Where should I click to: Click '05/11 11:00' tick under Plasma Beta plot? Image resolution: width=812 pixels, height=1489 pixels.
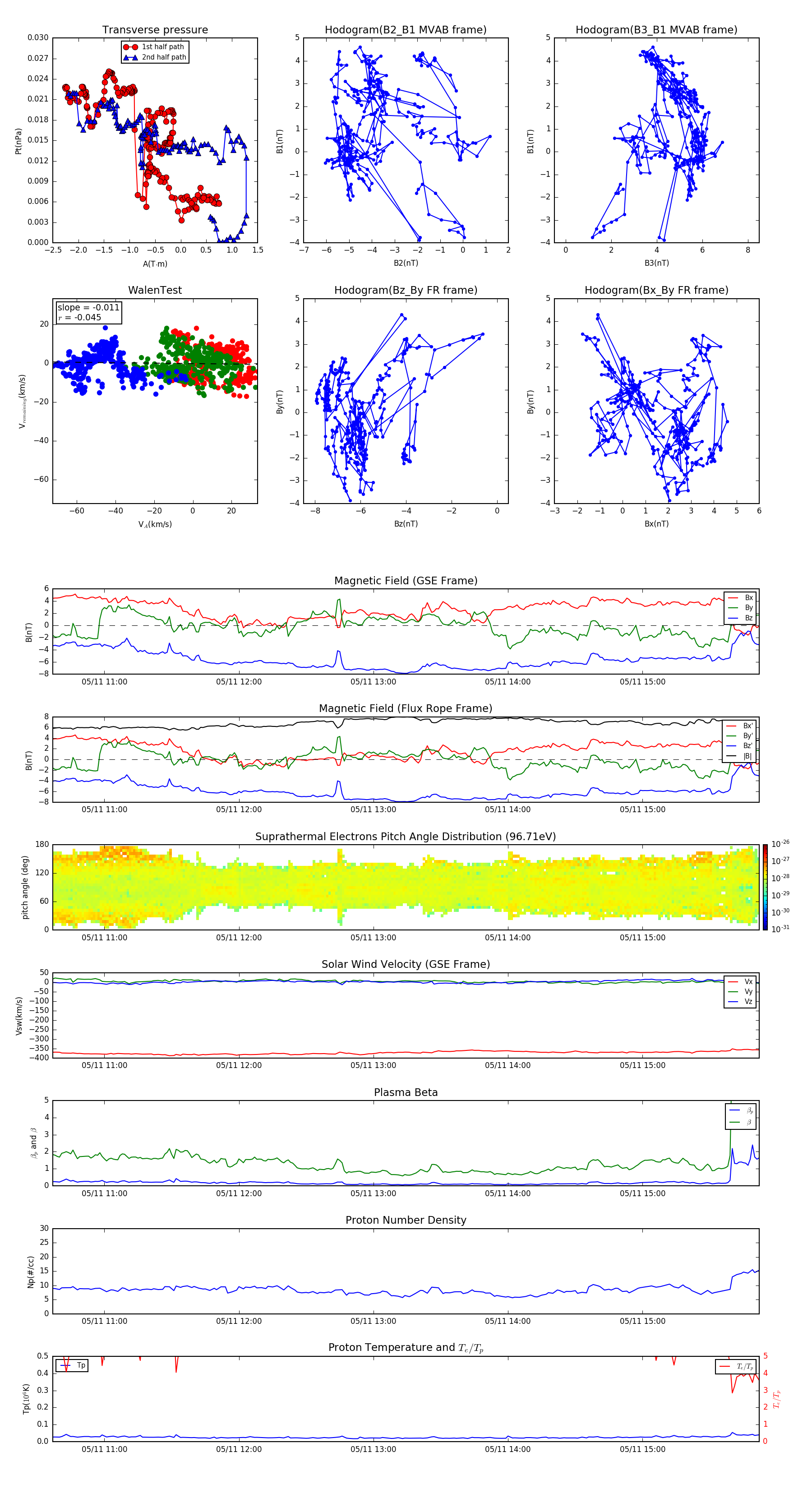(104, 1193)
